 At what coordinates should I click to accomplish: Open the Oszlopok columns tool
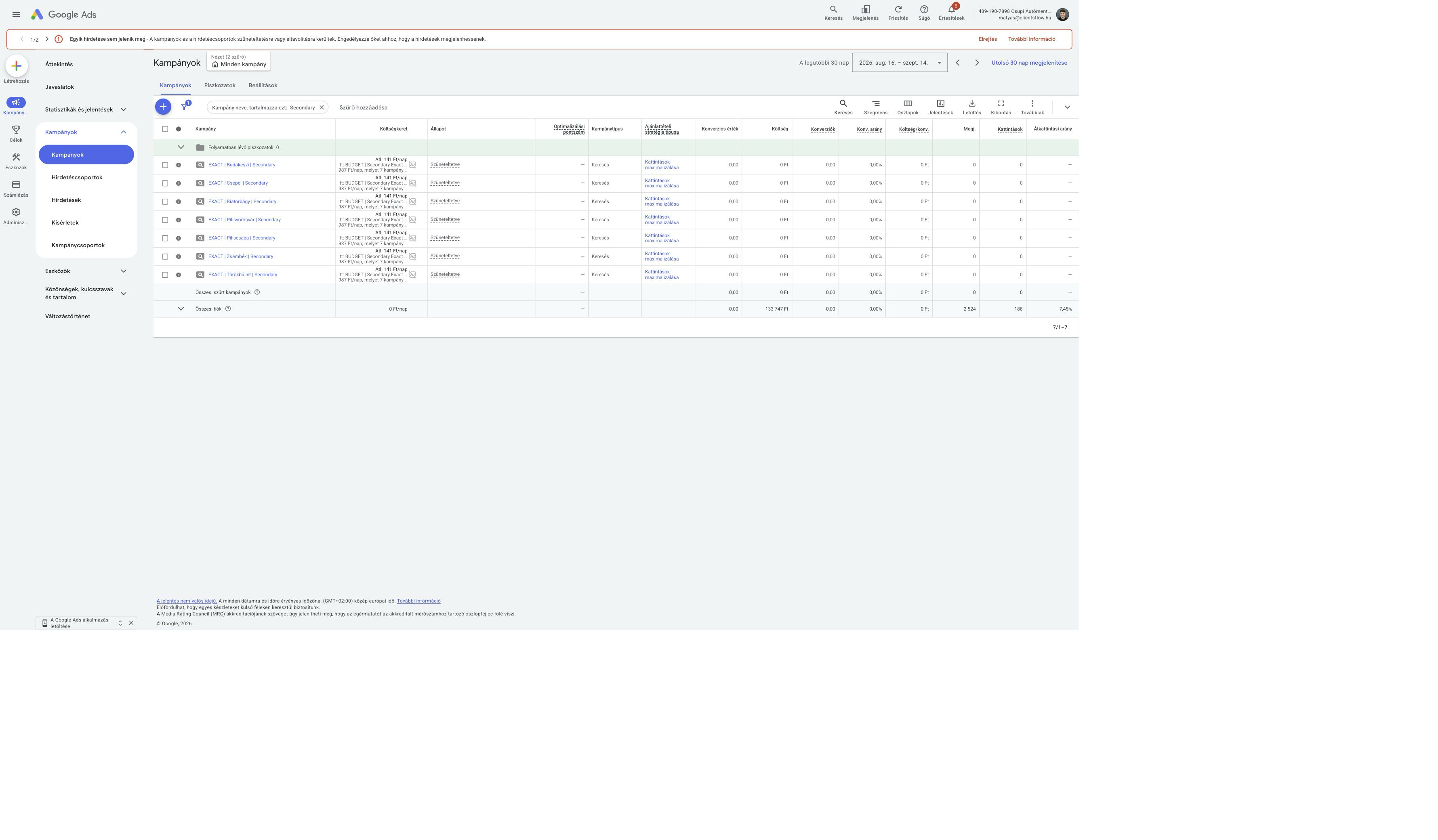(x=907, y=107)
